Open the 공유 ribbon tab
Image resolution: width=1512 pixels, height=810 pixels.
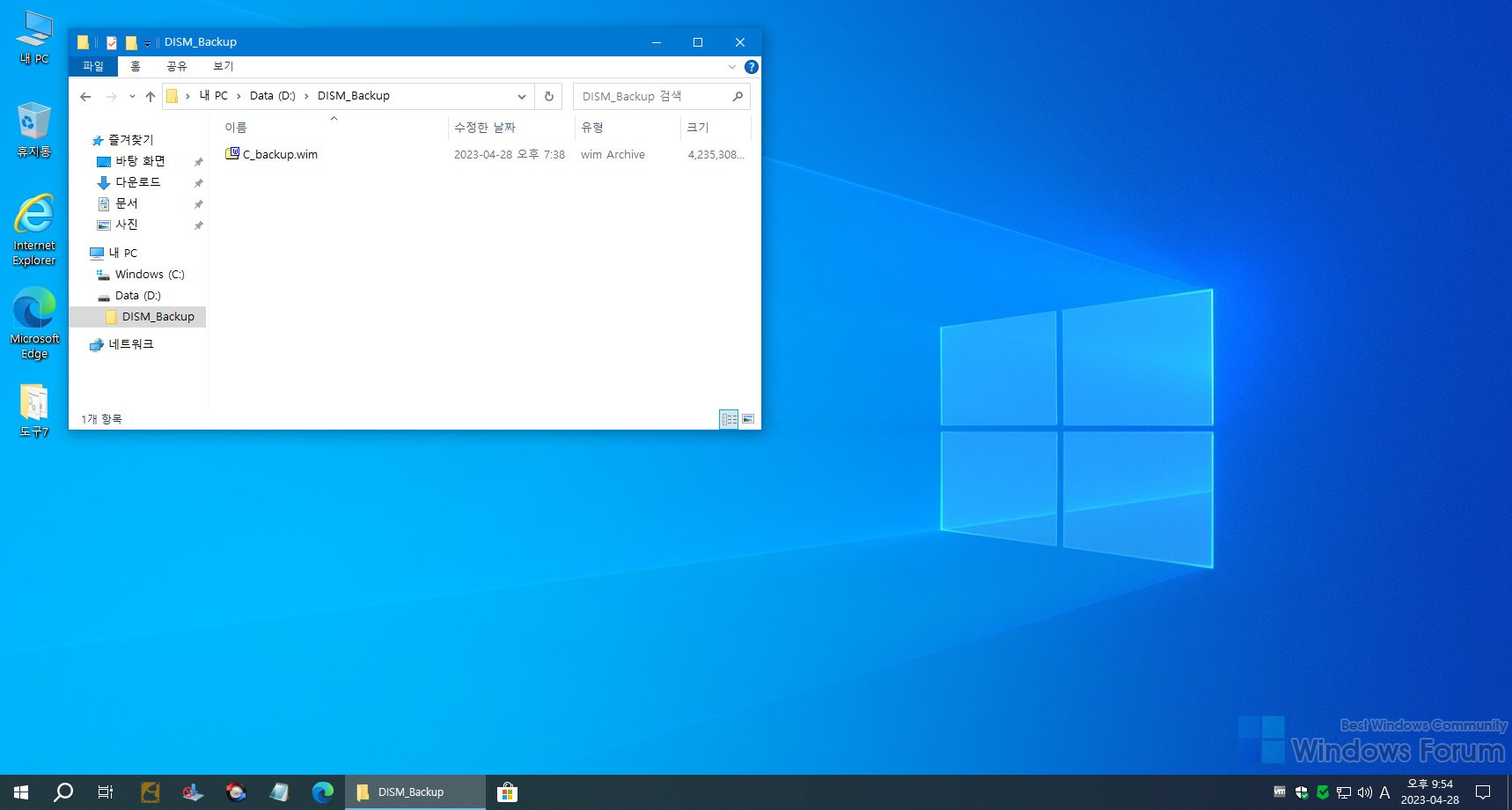click(177, 67)
